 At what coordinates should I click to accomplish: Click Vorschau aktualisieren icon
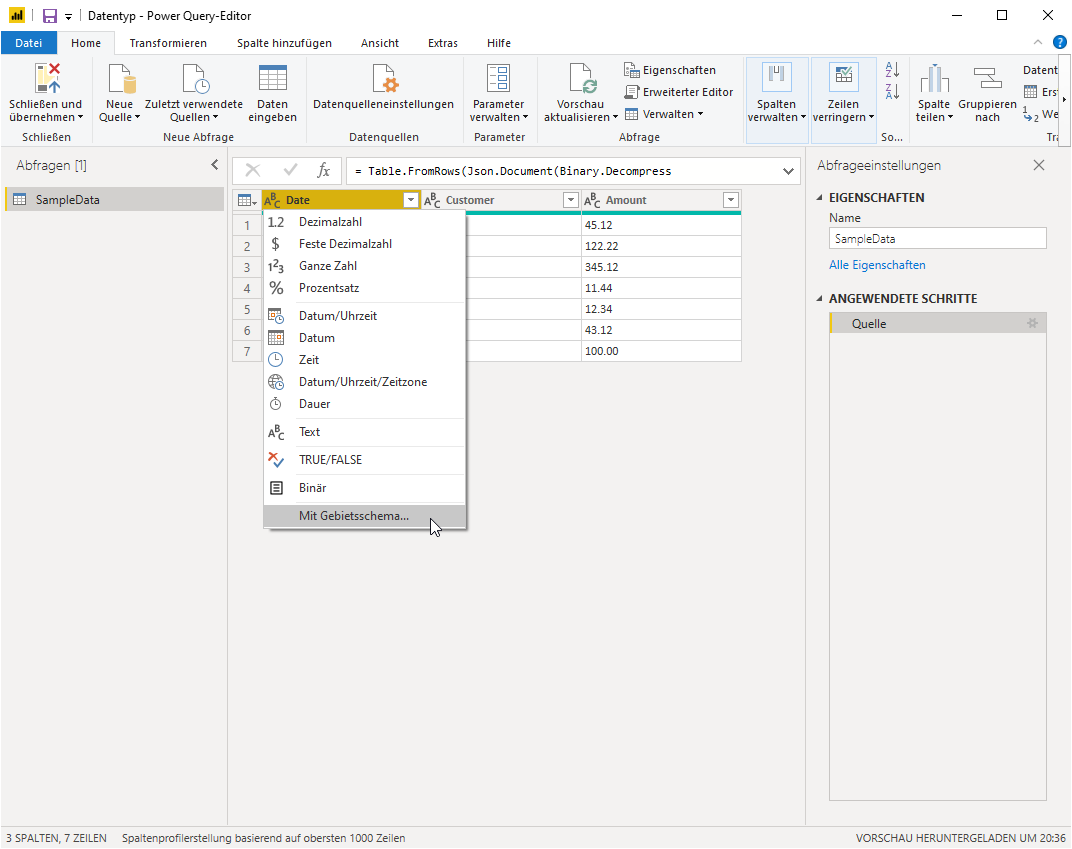pos(582,78)
